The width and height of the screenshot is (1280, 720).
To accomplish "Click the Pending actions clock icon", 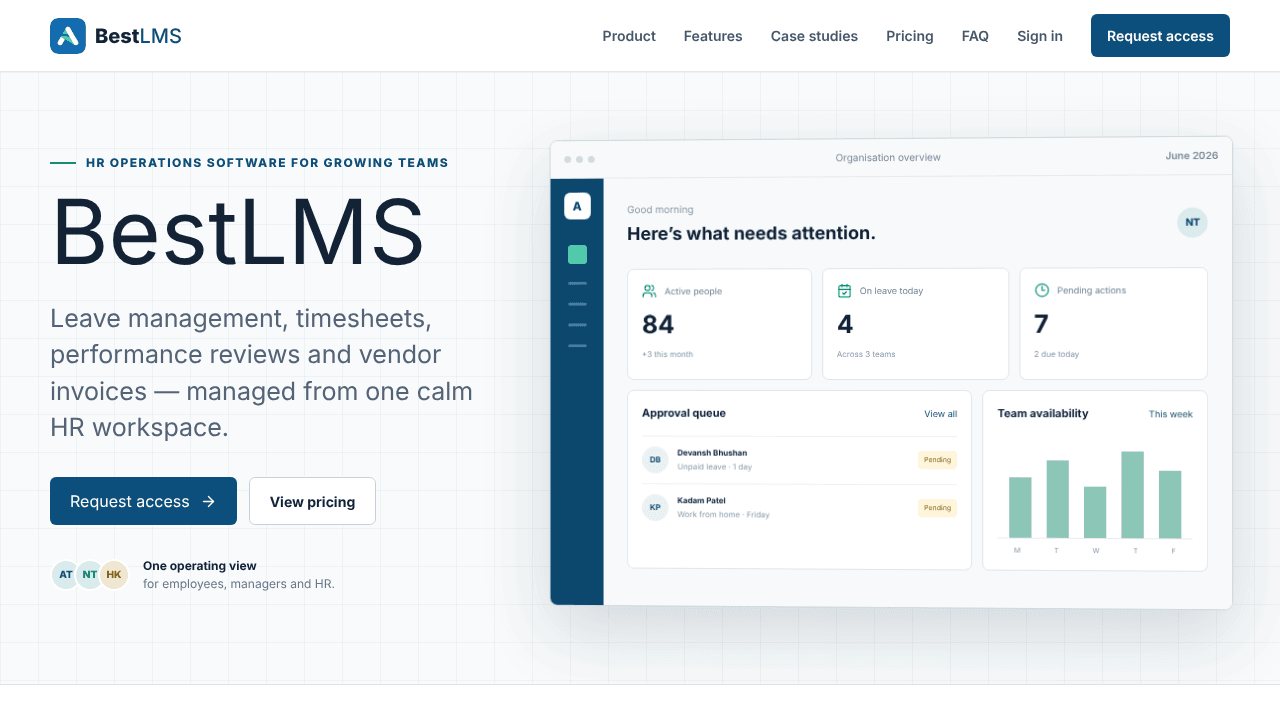I will 1041,290.
